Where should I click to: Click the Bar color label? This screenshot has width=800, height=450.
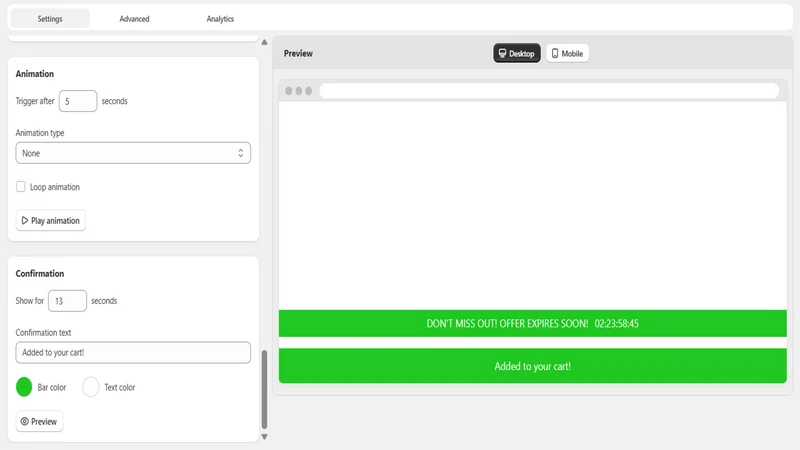tap(52, 387)
